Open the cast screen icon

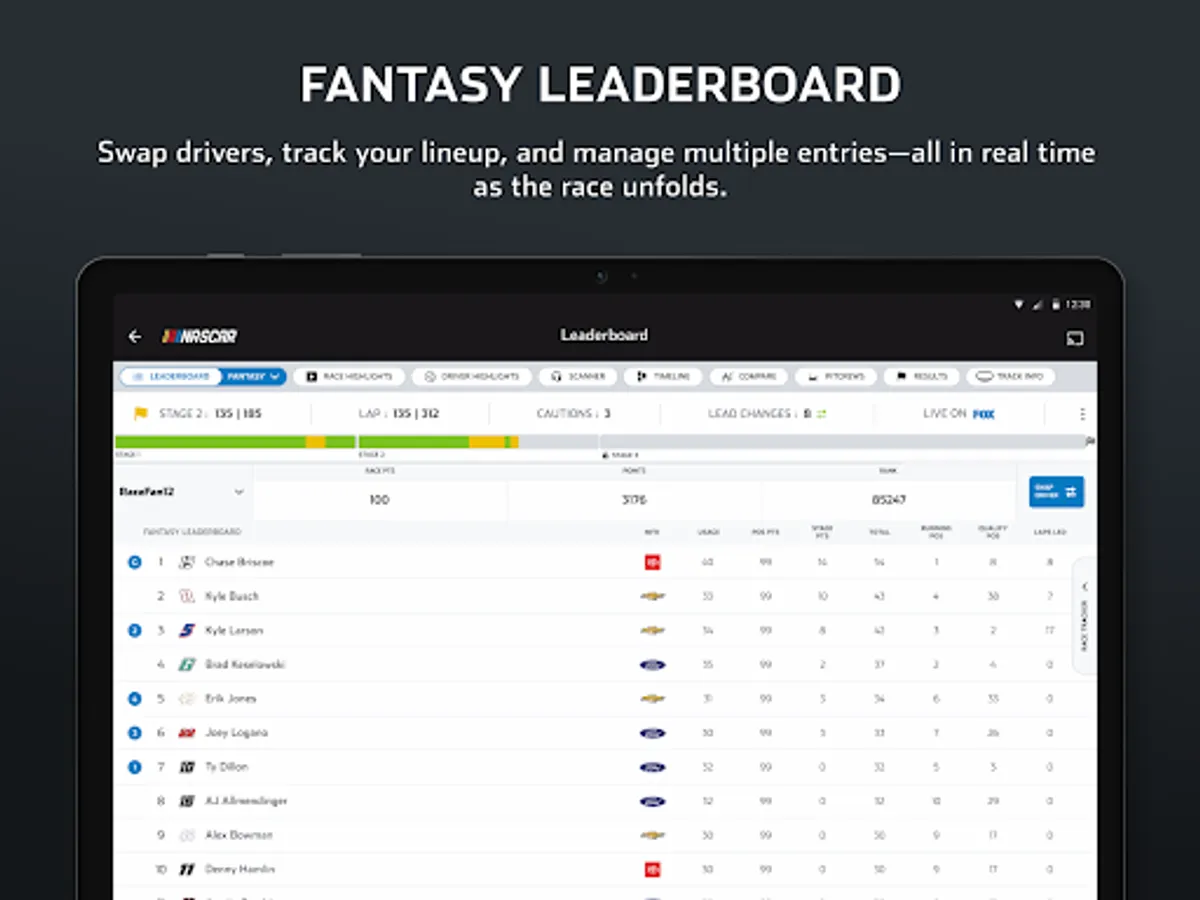[1075, 338]
